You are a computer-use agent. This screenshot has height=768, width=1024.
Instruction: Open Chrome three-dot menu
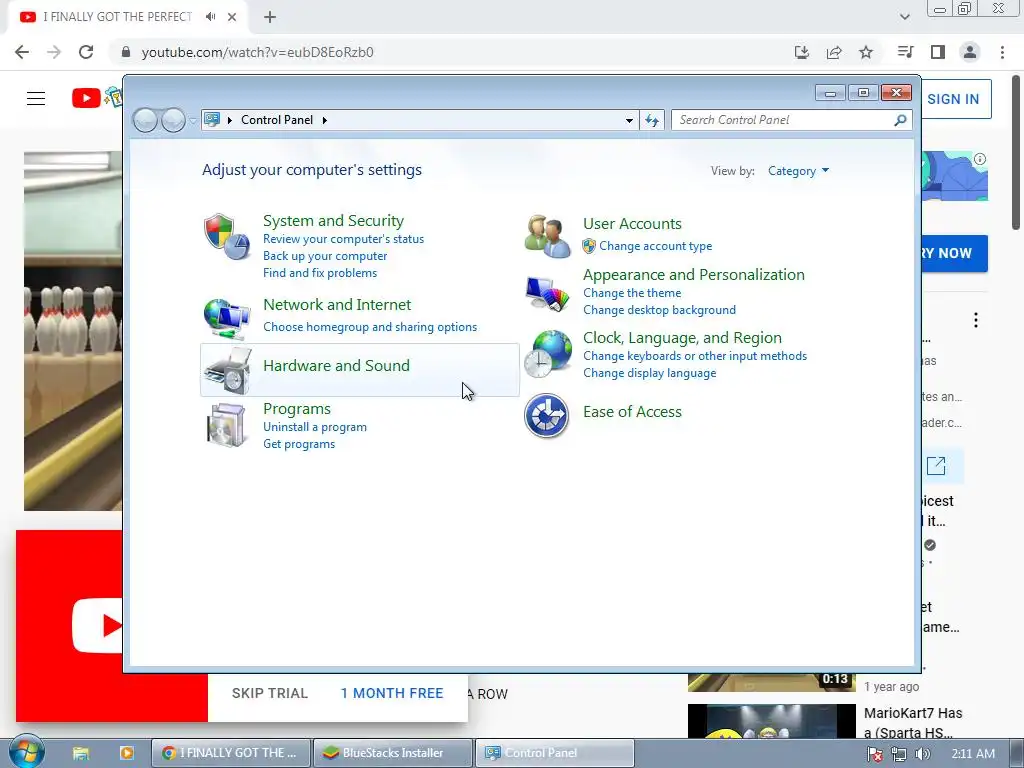tap(1002, 52)
